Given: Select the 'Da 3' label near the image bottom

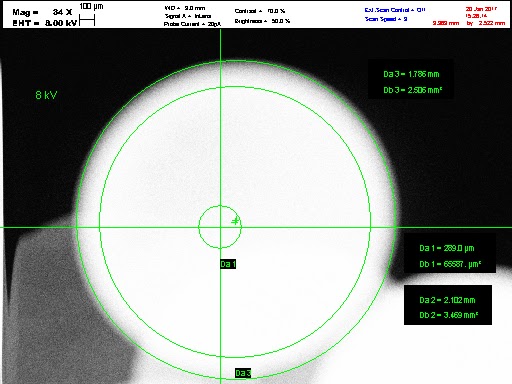Looking at the screenshot, I should [243, 373].
